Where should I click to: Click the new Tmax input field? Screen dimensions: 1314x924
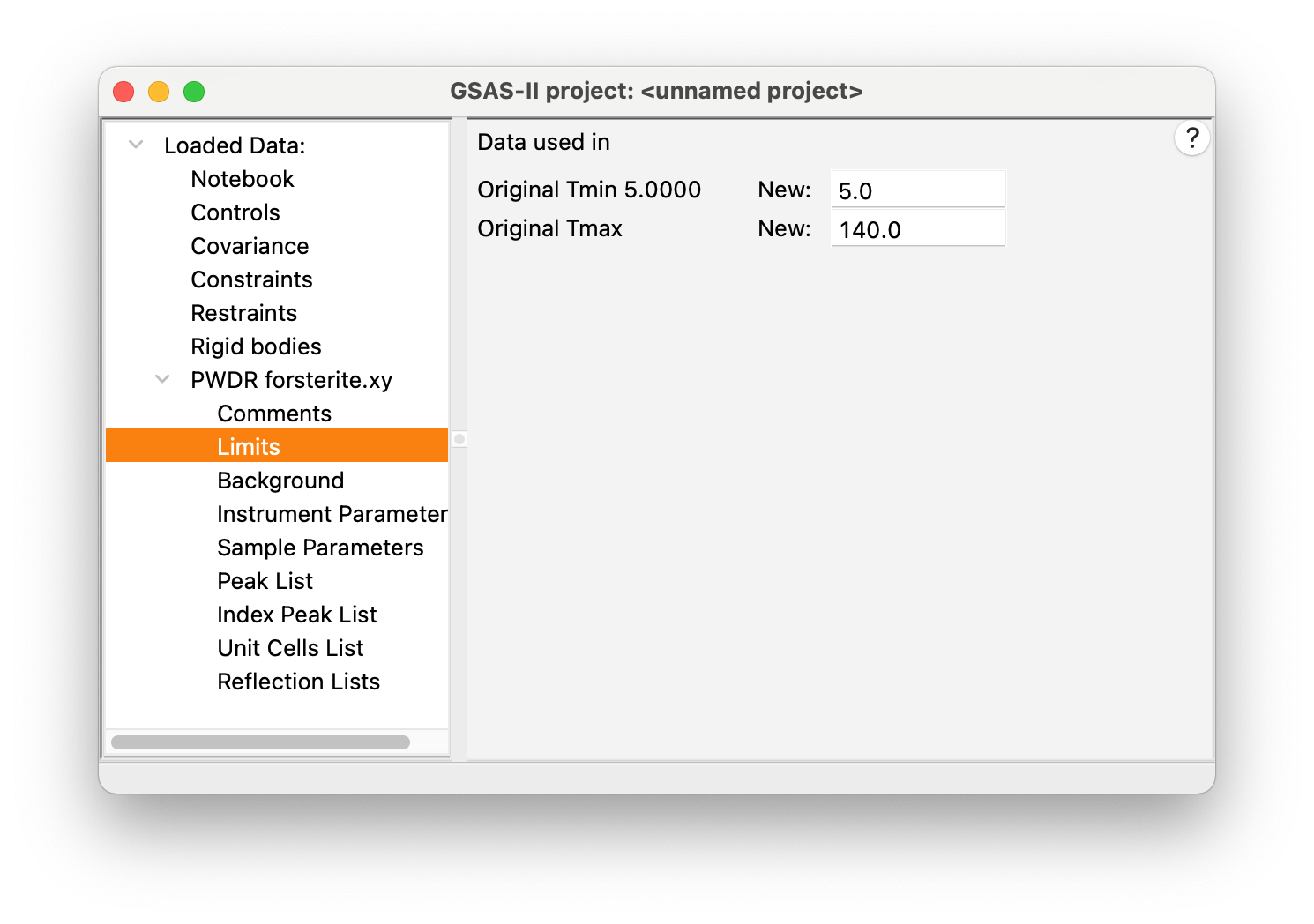point(917,229)
